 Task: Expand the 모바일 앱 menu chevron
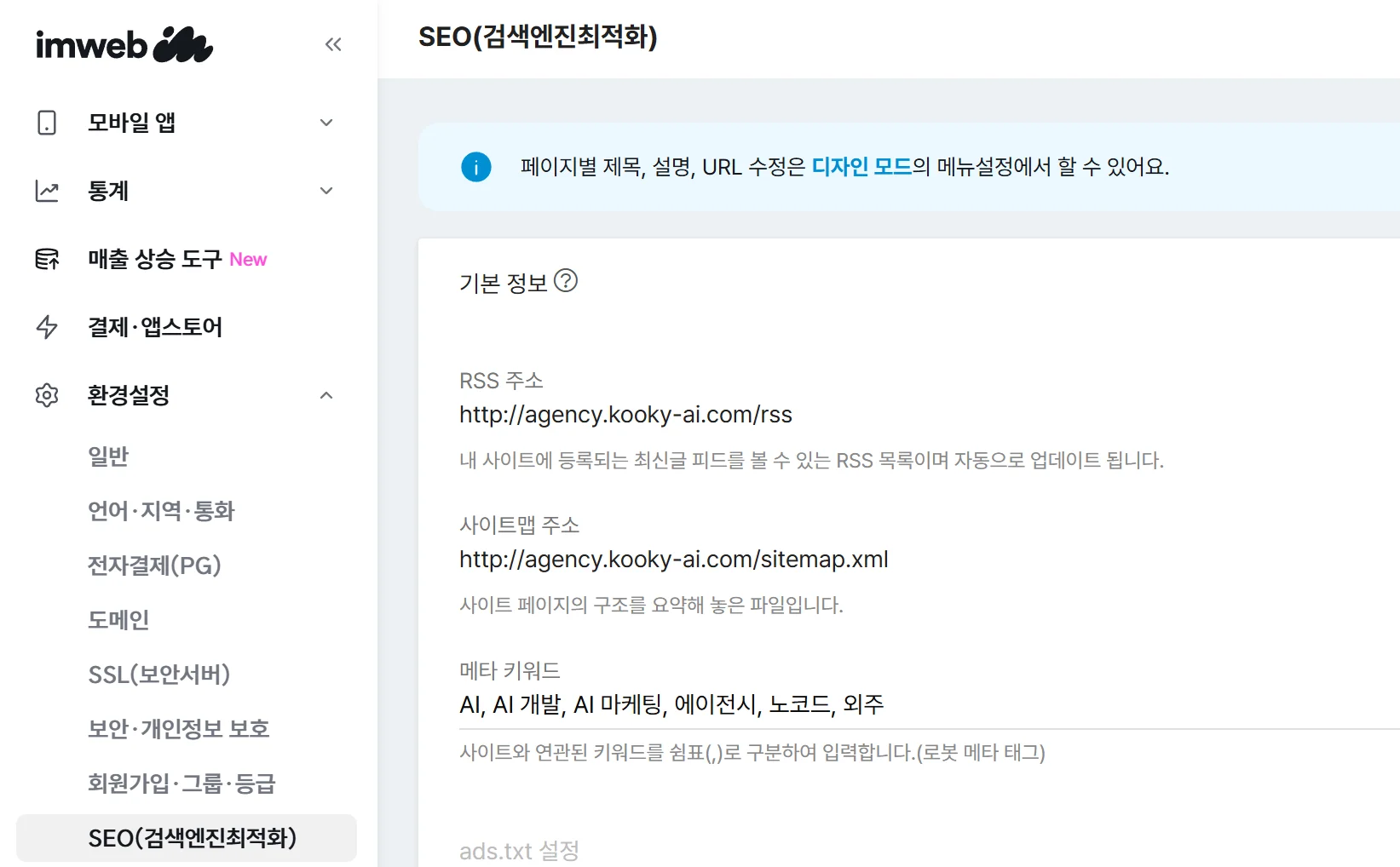click(326, 123)
